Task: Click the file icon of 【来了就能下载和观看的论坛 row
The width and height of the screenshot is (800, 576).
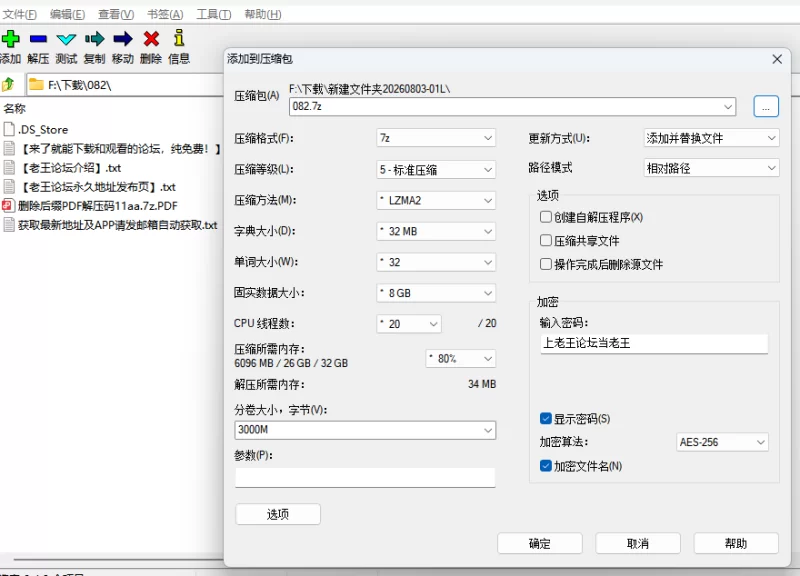Action: pos(9,148)
